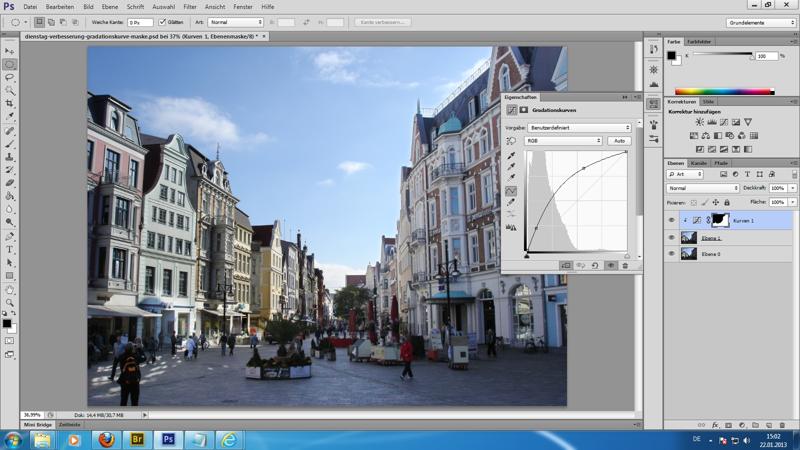Toggle the Glätten checkbox

tap(163, 22)
